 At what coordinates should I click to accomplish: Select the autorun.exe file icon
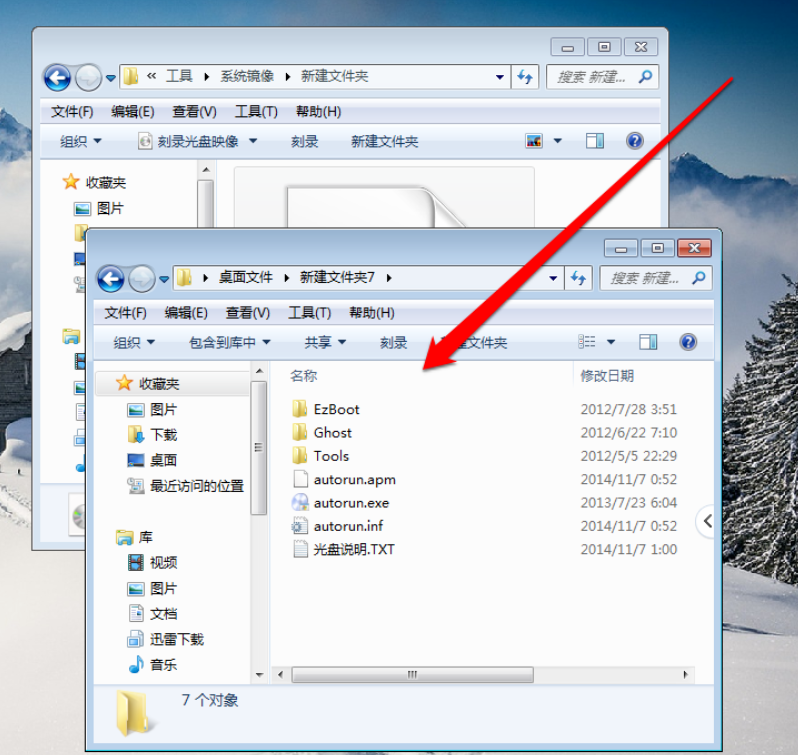(300, 503)
